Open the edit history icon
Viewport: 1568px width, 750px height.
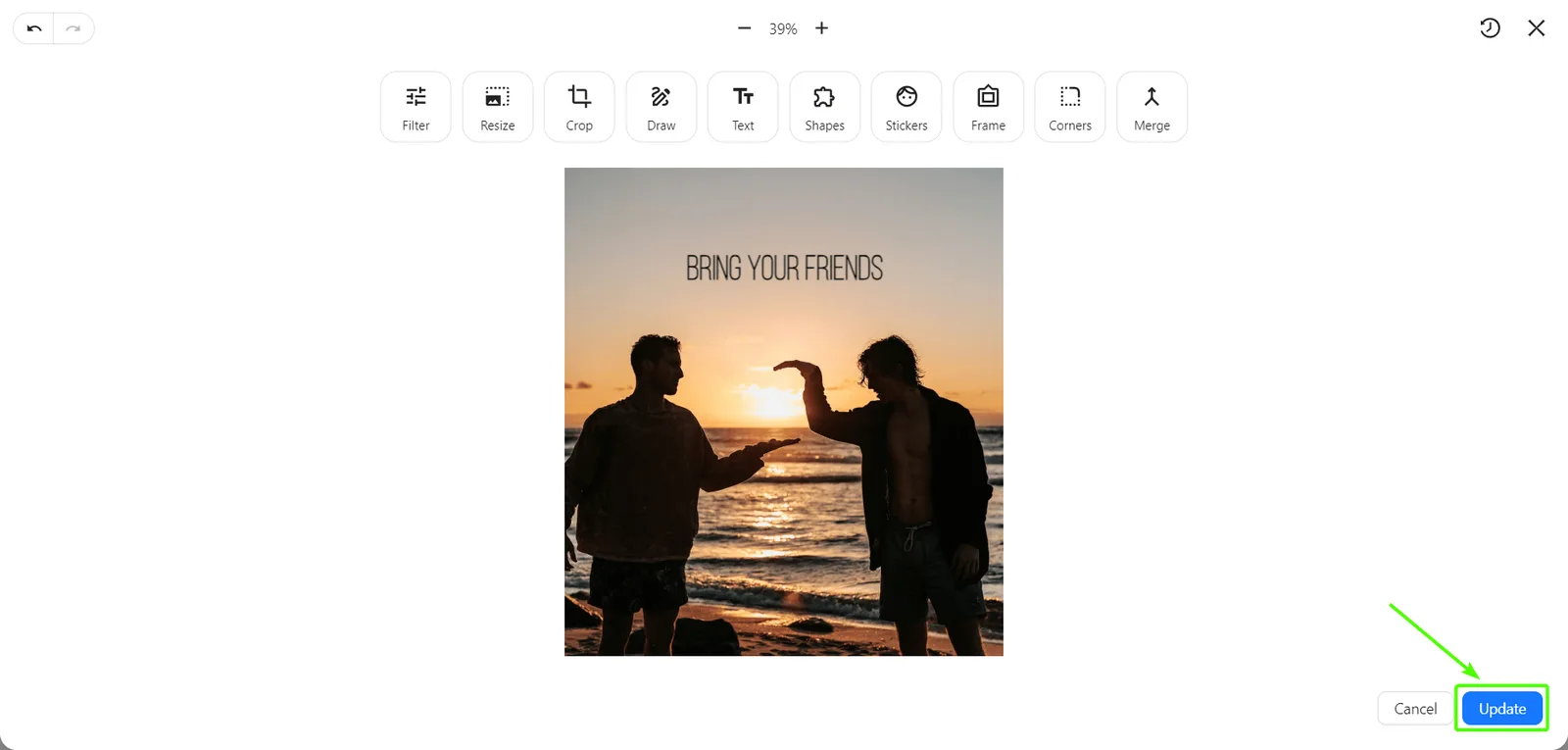pyautogui.click(x=1490, y=28)
